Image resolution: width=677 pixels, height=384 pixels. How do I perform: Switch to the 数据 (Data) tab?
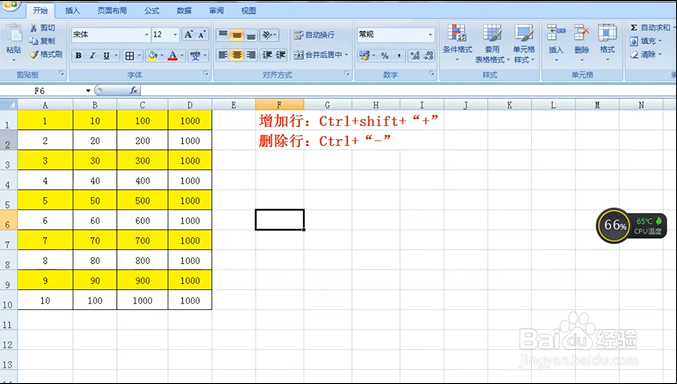(x=184, y=10)
